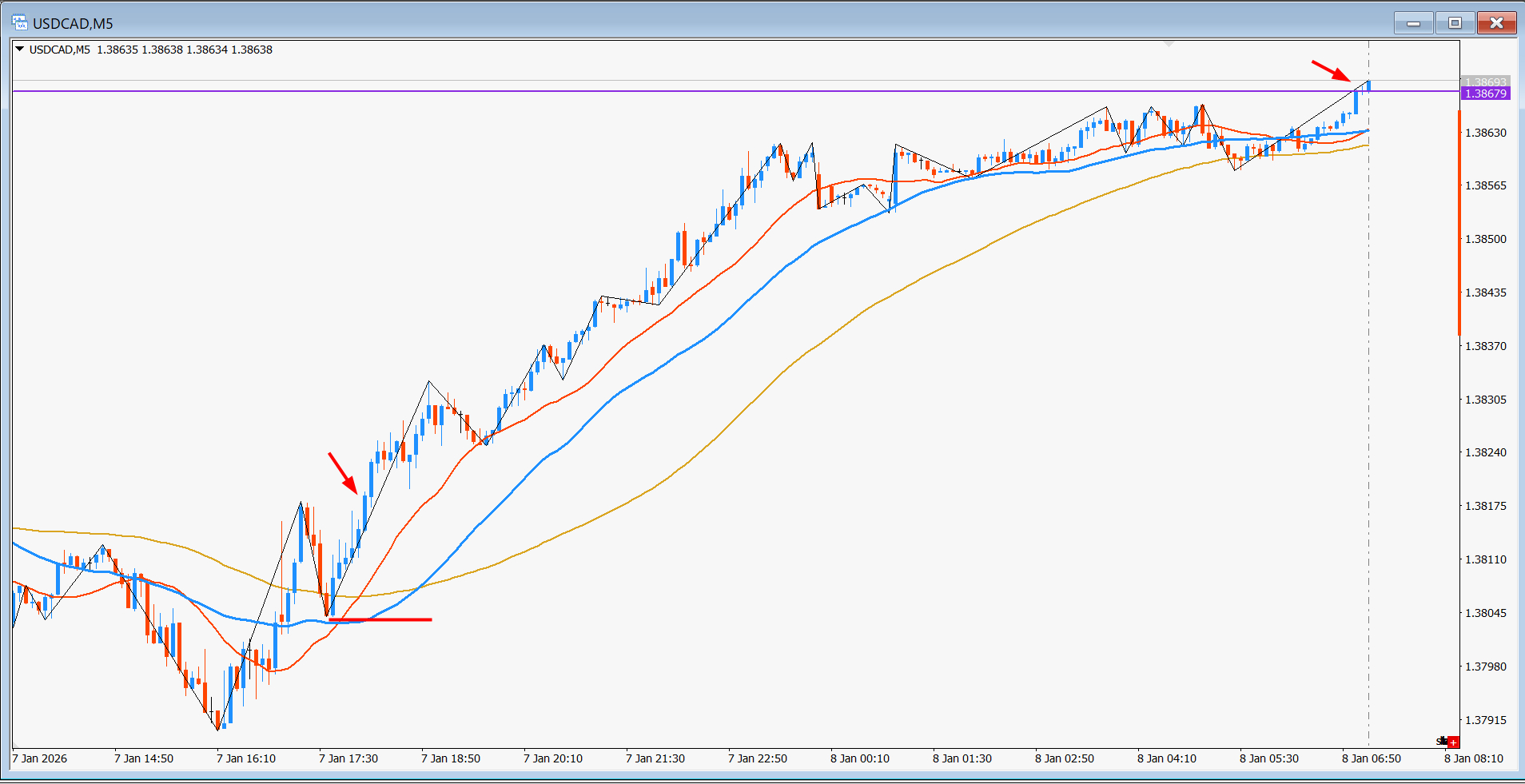The height and width of the screenshot is (784, 1525).
Task: Click the vertical red bar on price scale
Action: pyautogui.click(x=1459, y=224)
